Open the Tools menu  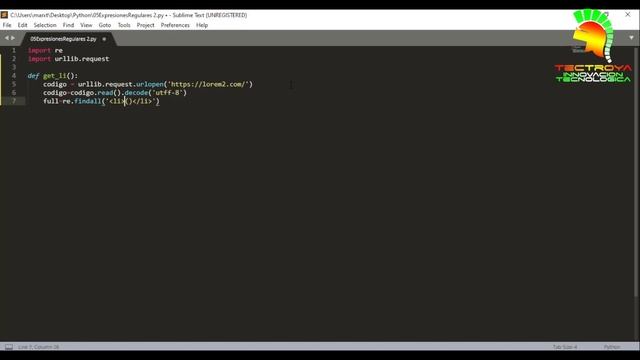coord(124,25)
